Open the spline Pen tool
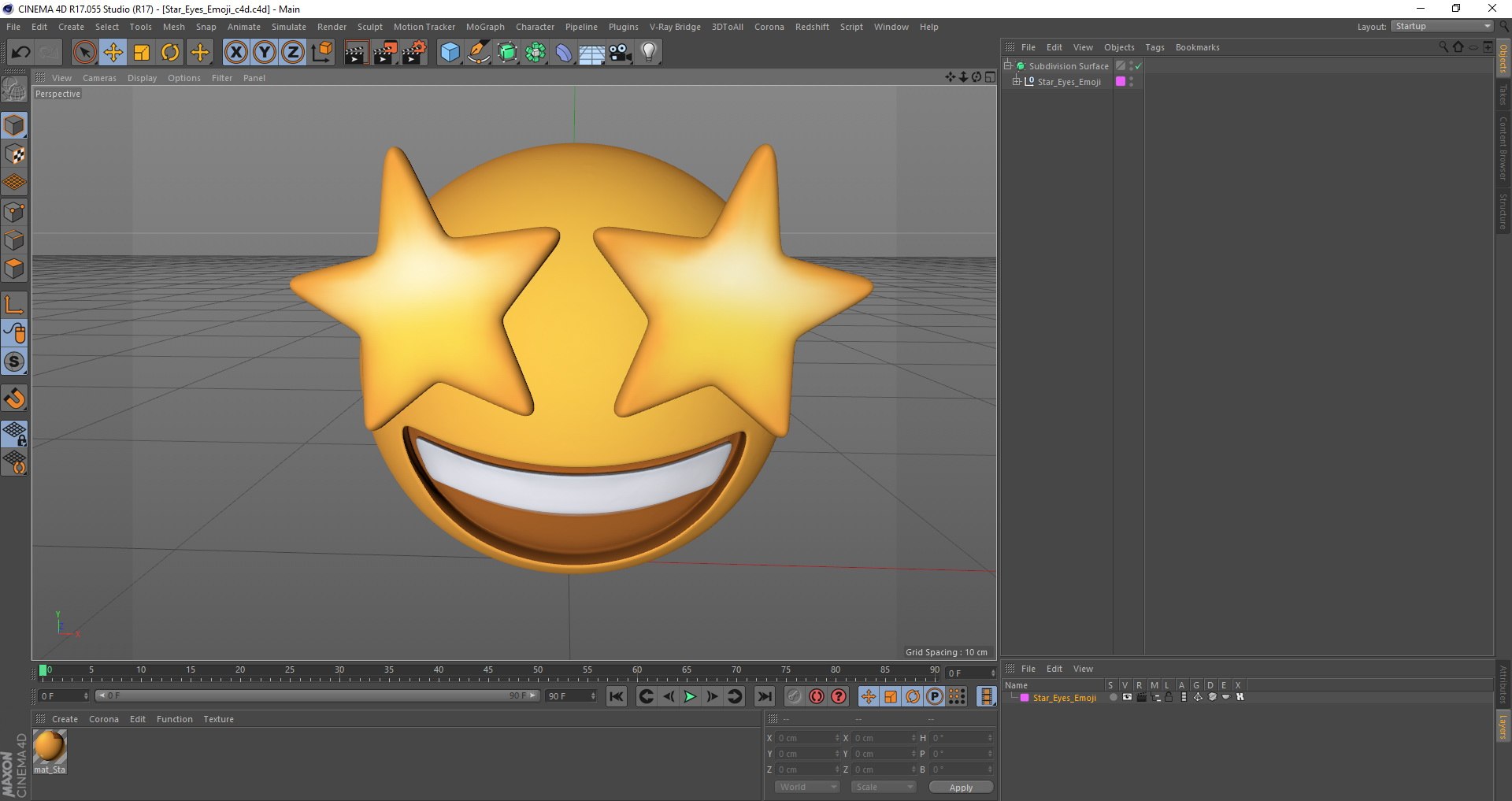Screen dimensions: 1512x801 (478, 53)
